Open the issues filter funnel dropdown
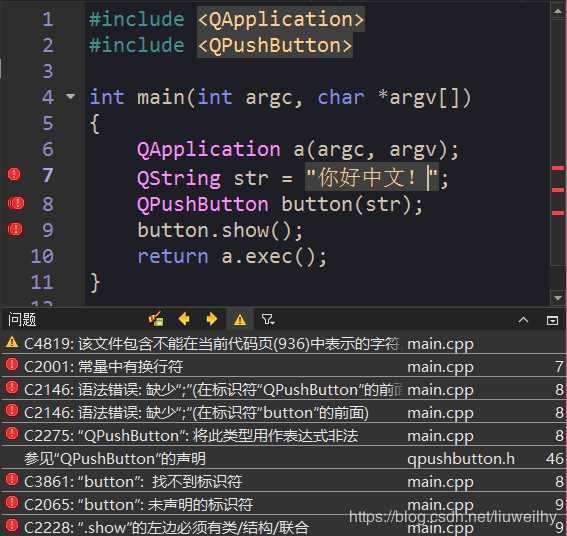 268,319
